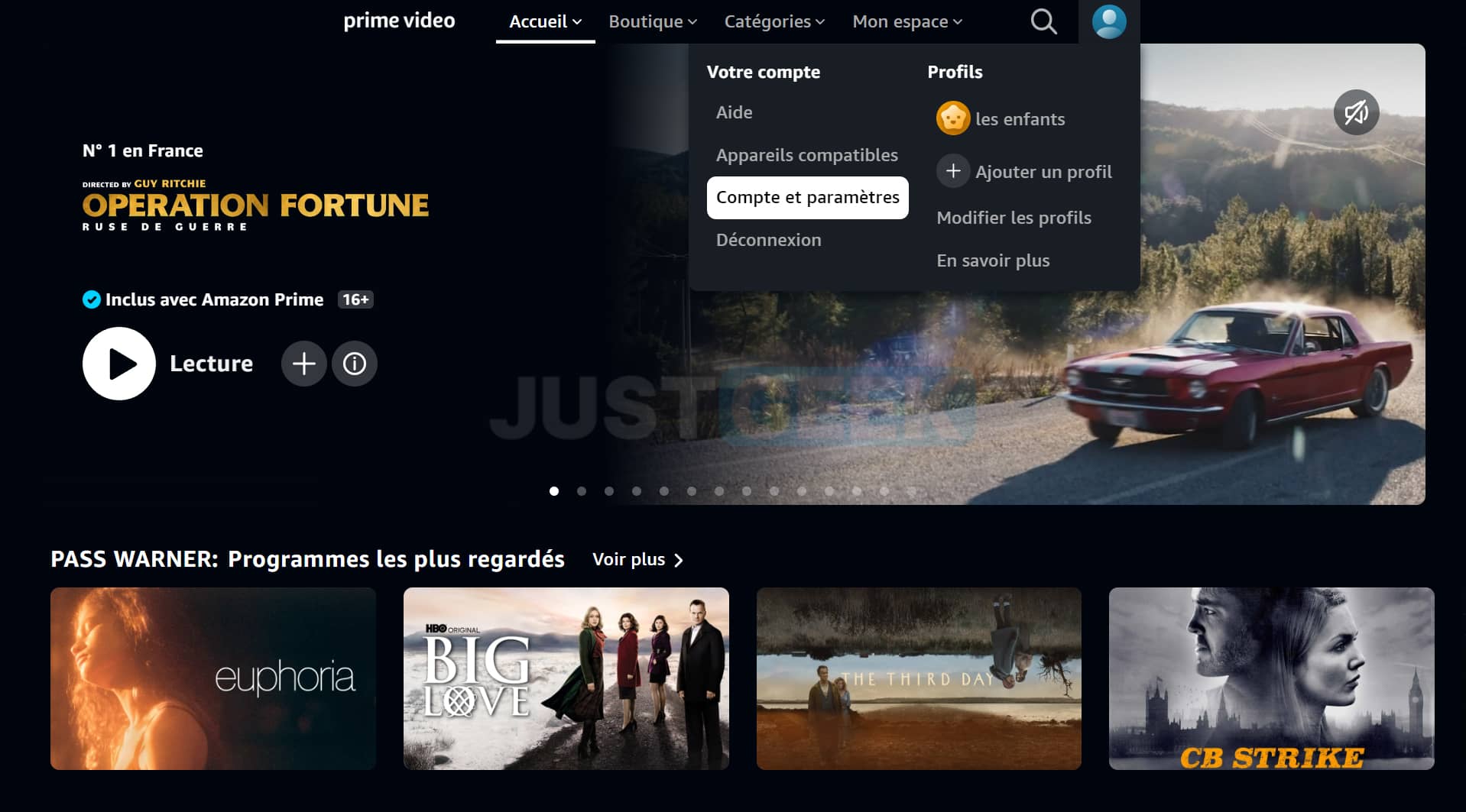The image size is (1466, 812).
Task: Unmute the trailer sound icon
Action: (x=1356, y=112)
